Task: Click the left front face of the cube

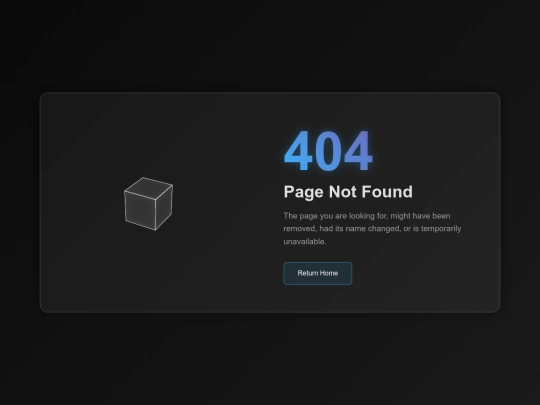Action: point(140,210)
